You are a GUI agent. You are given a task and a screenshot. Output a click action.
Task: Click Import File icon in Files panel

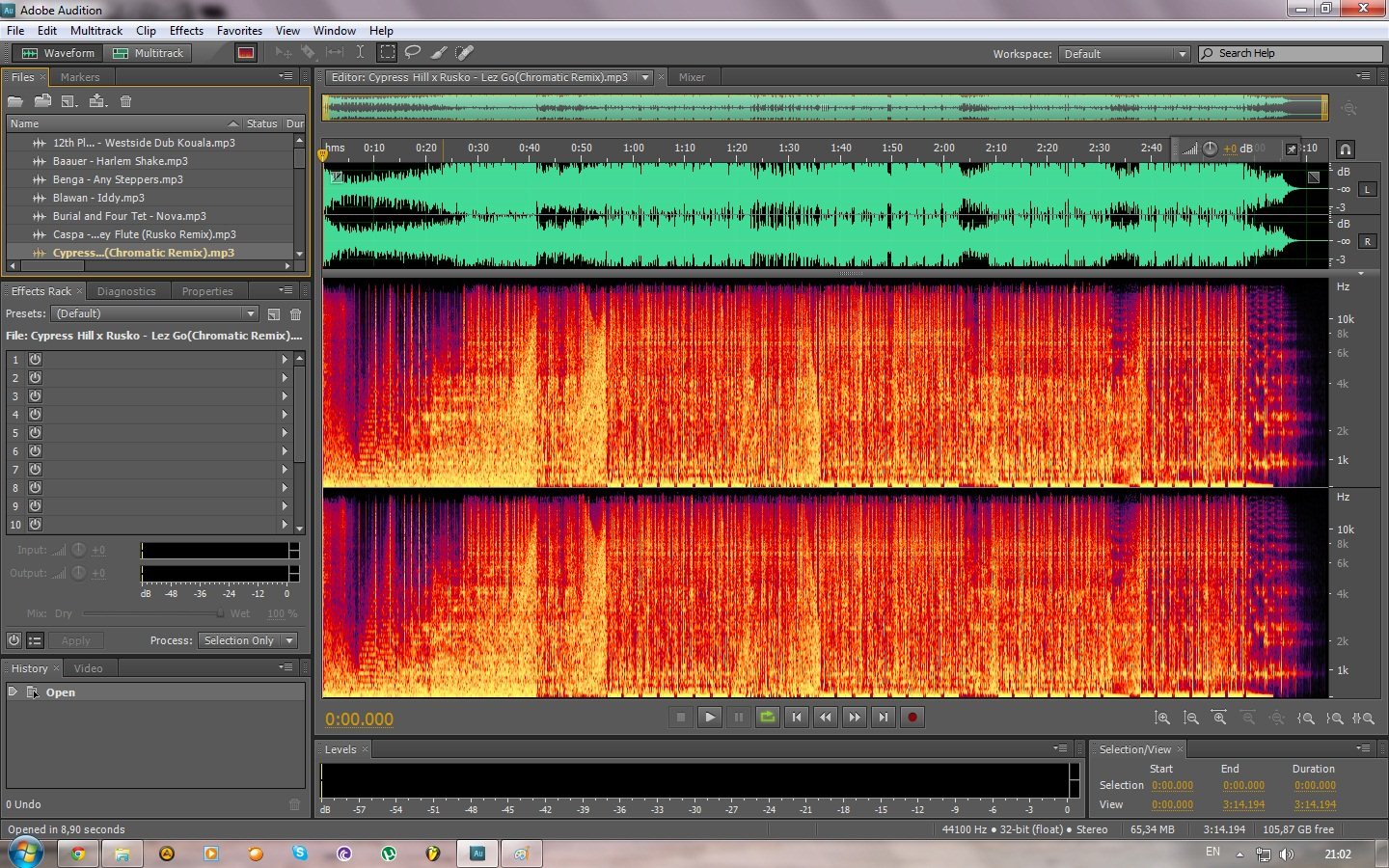click(42, 101)
